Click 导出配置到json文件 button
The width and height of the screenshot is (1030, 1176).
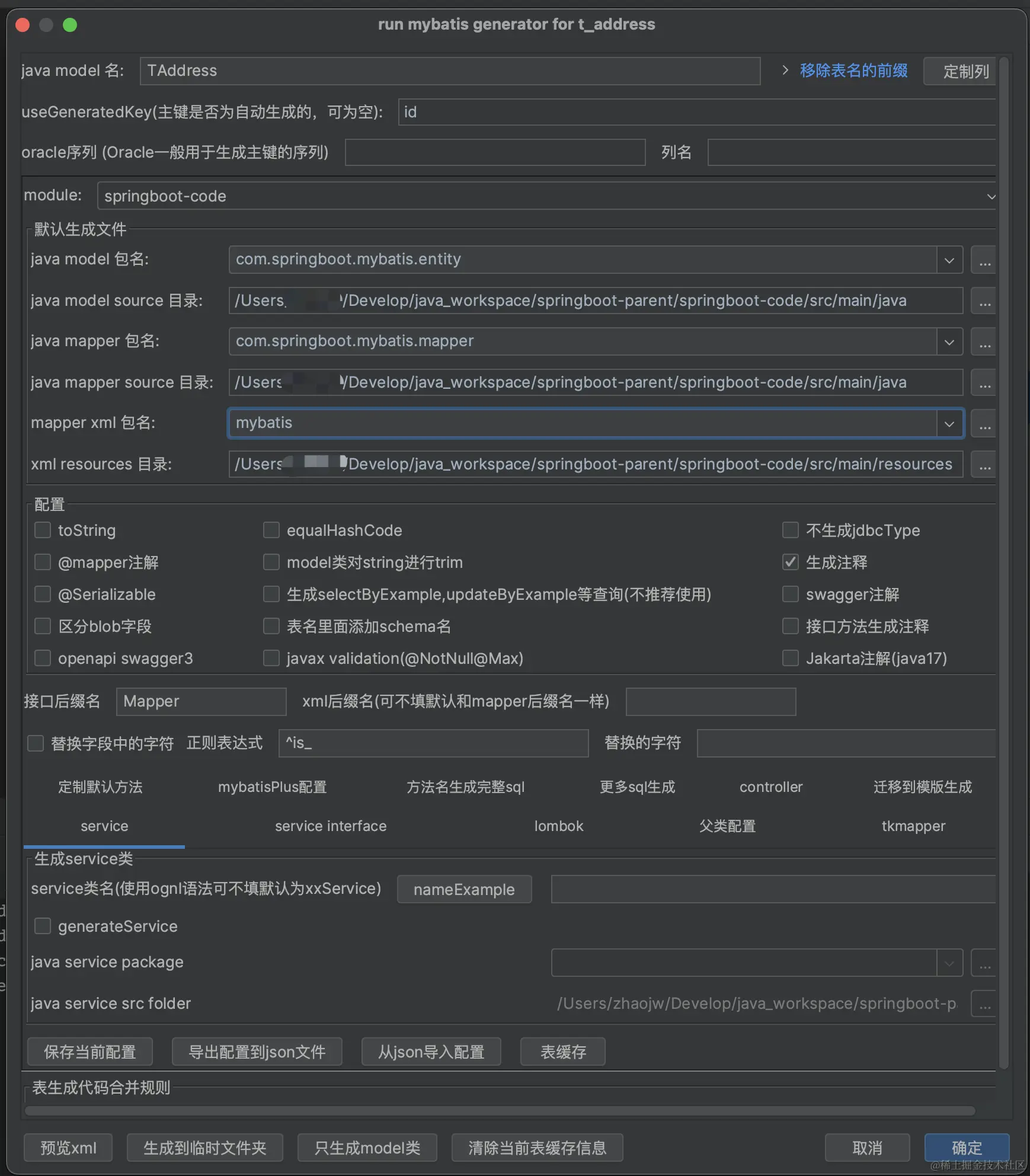coord(257,1052)
